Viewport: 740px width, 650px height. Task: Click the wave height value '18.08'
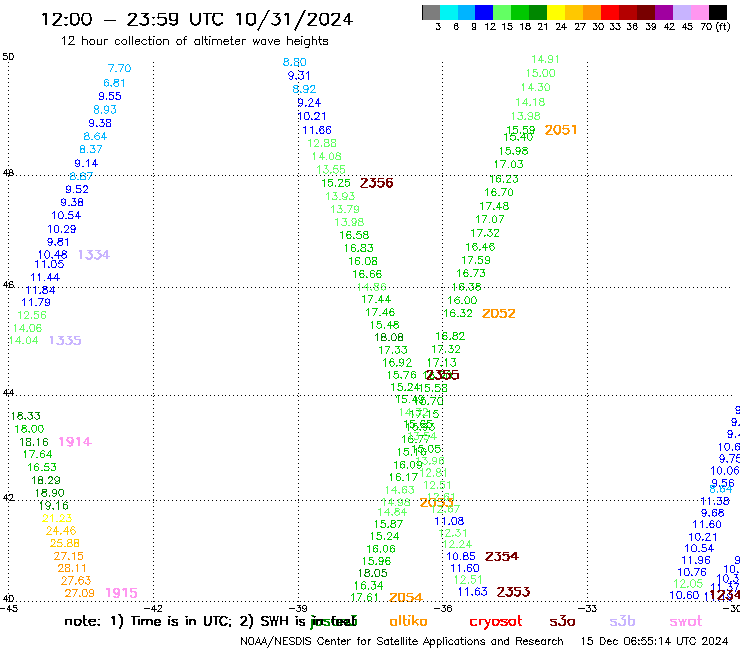point(388,338)
